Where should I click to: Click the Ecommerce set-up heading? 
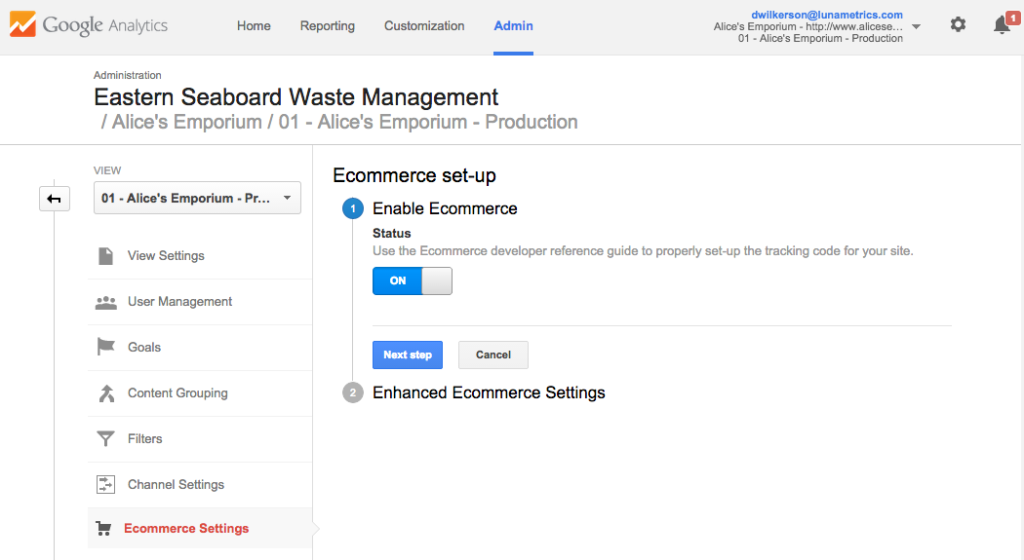(x=414, y=176)
